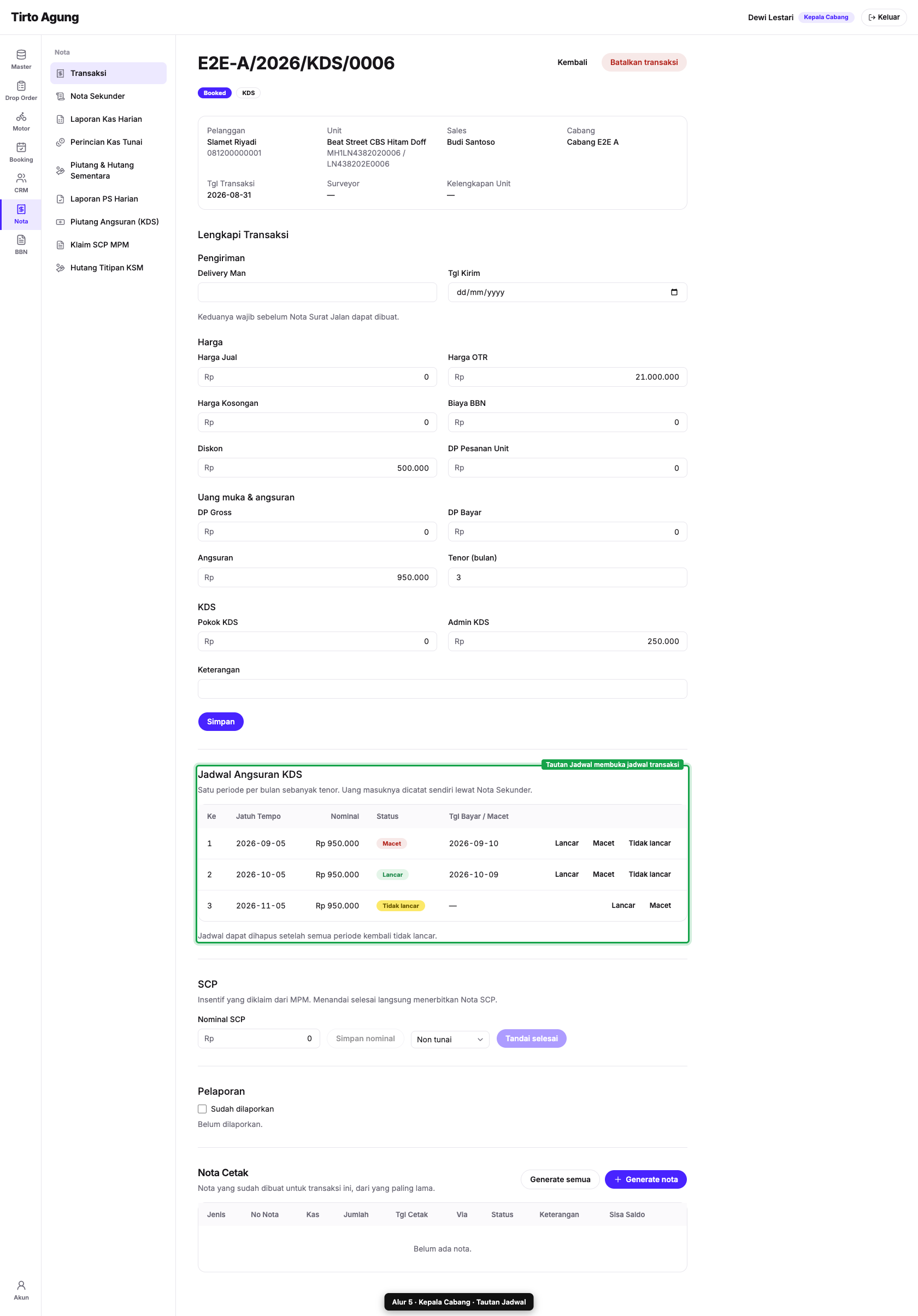
Task: Open the Drop Order sidebar icon
Action: coord(21,86)
